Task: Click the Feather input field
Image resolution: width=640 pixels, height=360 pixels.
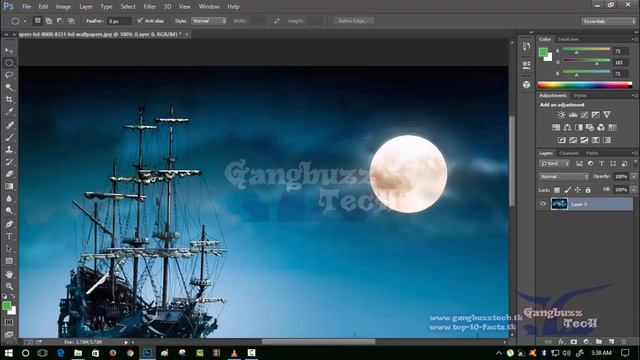Action: 119,21
